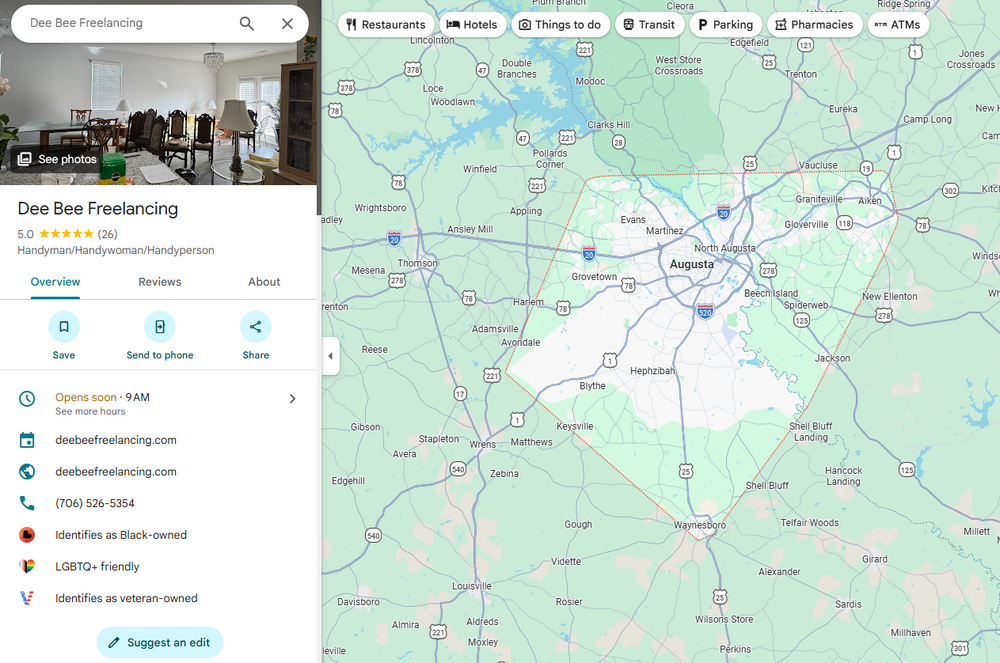This screenshot has height=663, width=1000.
Task: Collapse the side panel with the arrow
Action: pyautogui.click(x=331, y=356)
